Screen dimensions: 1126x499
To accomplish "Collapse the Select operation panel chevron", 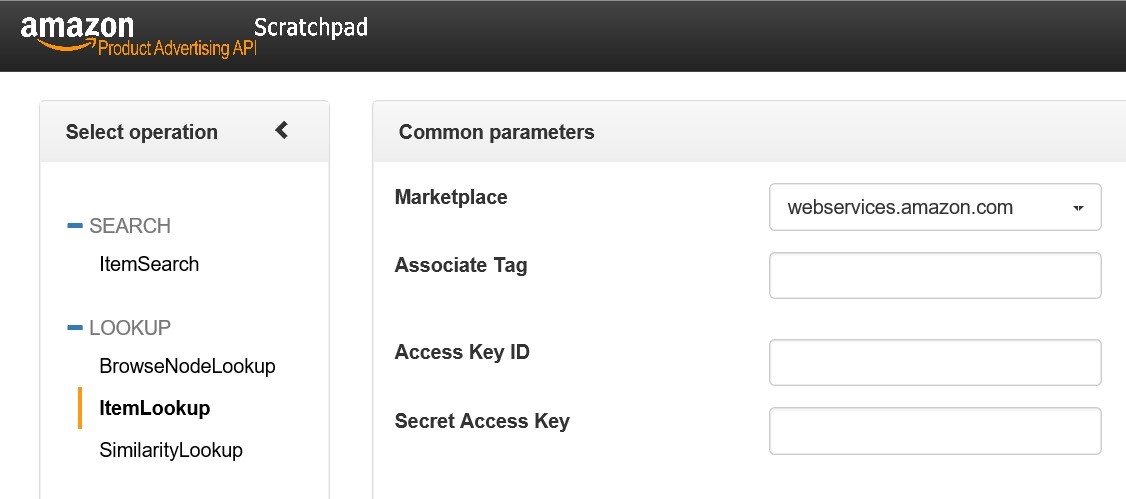I will pyautogui.click(x=282, y=130).
